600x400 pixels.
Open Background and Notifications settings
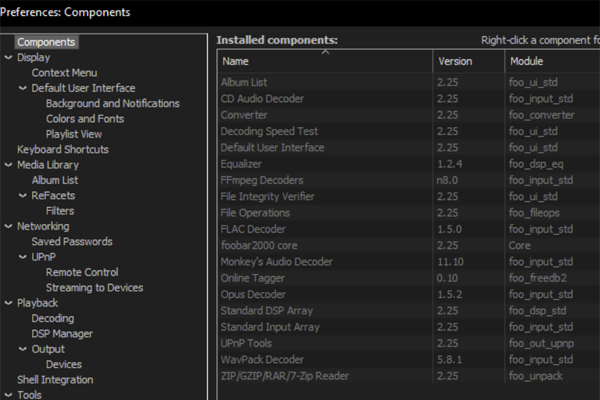tap(112, 103)
